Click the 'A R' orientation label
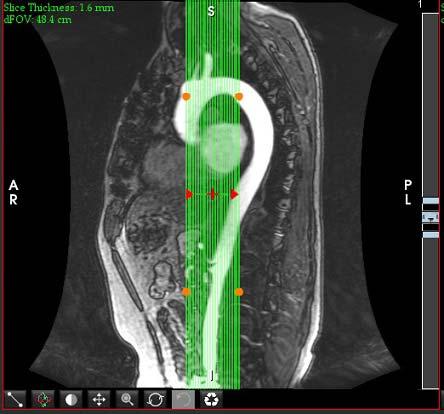Screen dimensions: 444x414 (x=13, y=192)
